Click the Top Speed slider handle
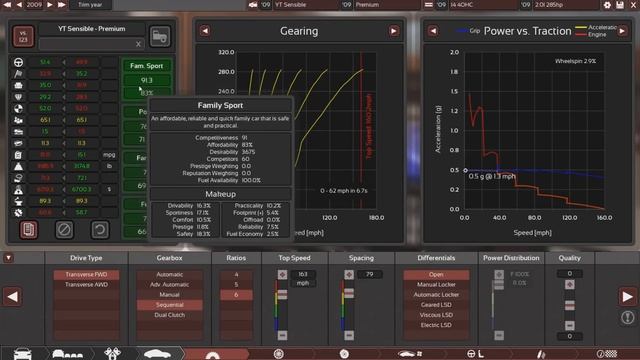This screenshot has height=360, width=640. (282, 294)
